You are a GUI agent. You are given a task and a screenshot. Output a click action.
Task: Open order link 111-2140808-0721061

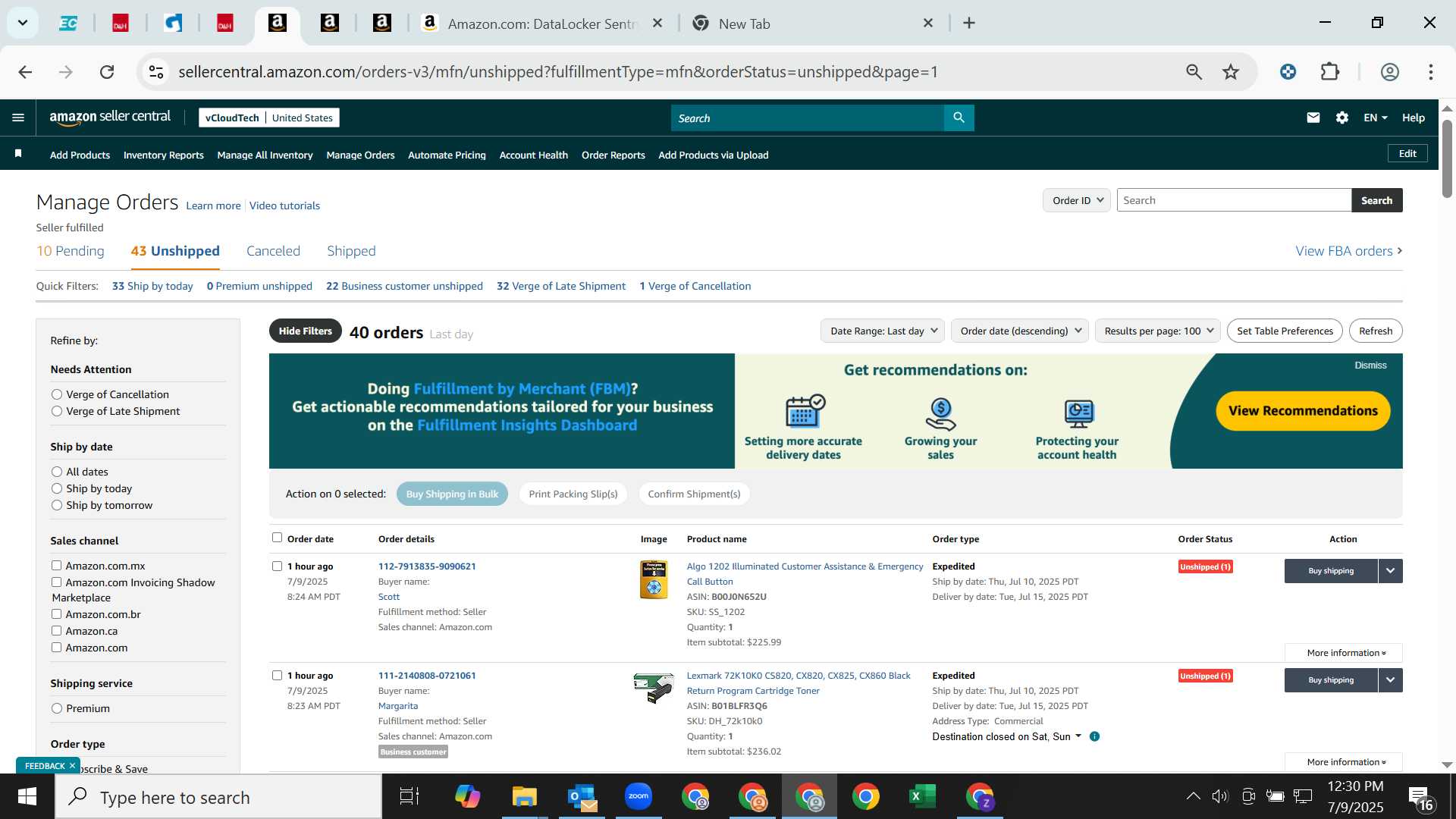coord(427,676)
